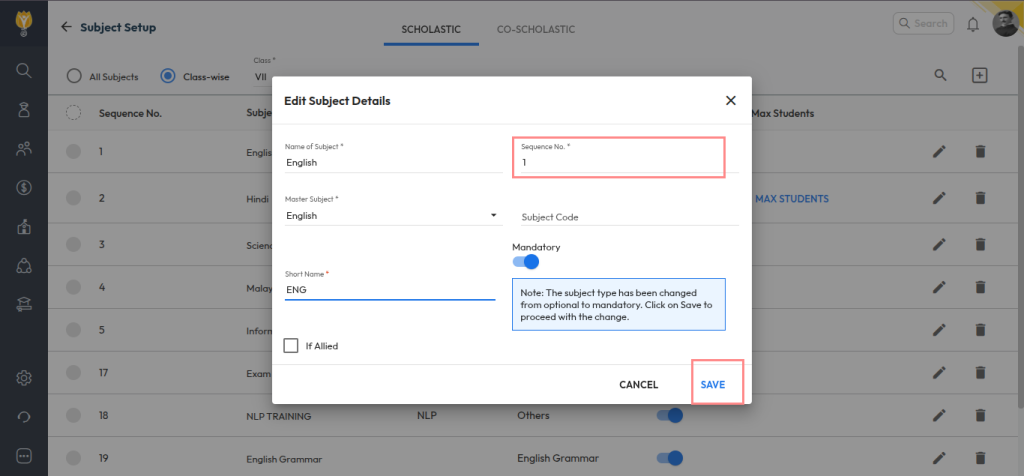
Task: Click the SAVE button
Action: [x=713, y=385]
